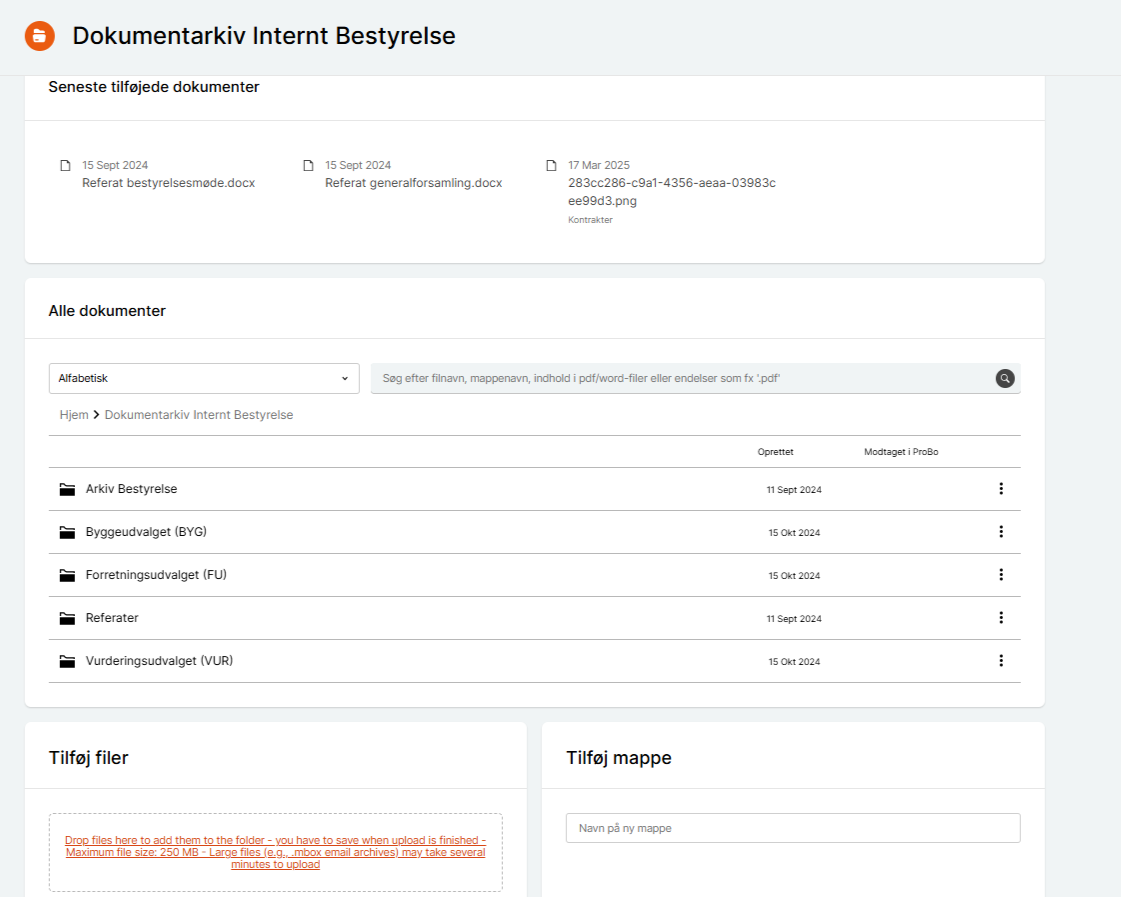Click the search magnifier icon
1121x897 pixels.
point(1004,378)
